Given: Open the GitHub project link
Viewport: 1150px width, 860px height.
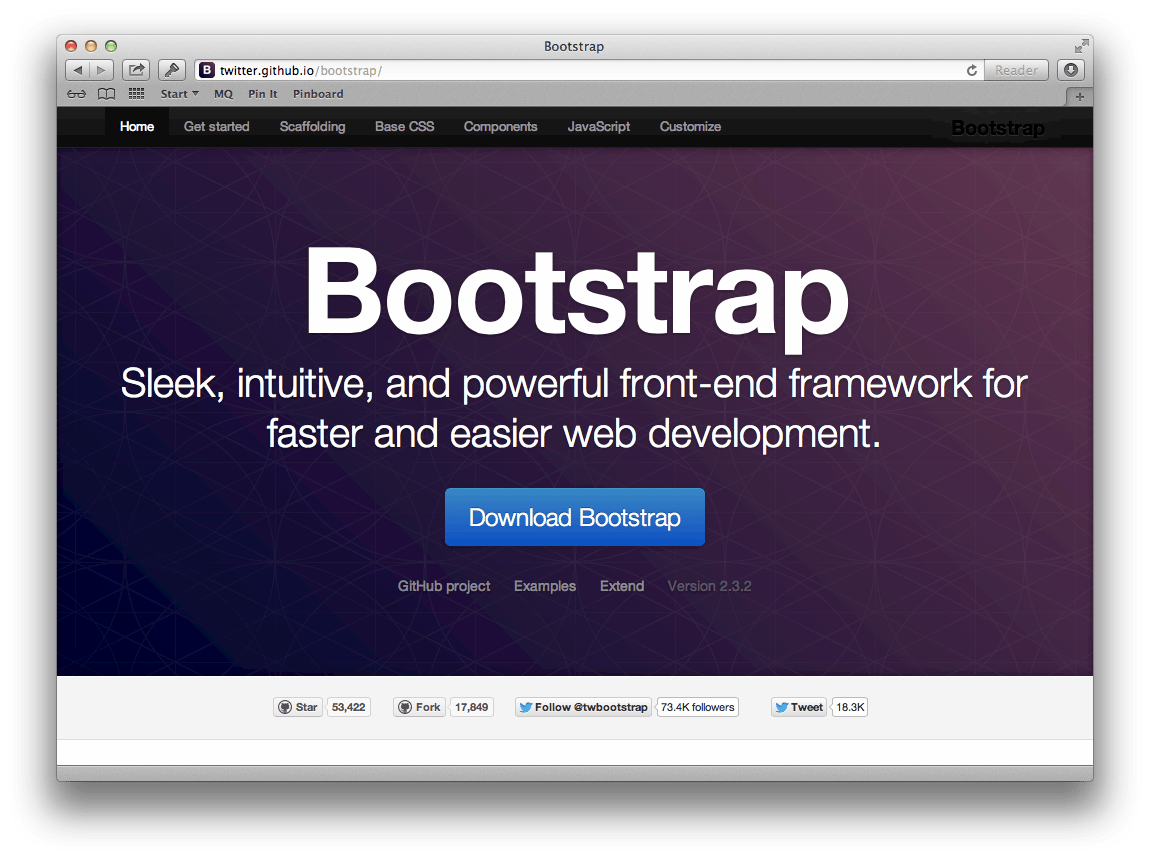Looking at the screenshot, I should point(444,586).
